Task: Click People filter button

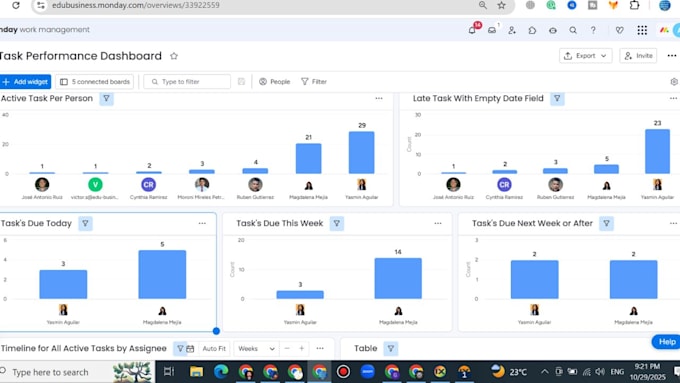Action: pos(275,82)
